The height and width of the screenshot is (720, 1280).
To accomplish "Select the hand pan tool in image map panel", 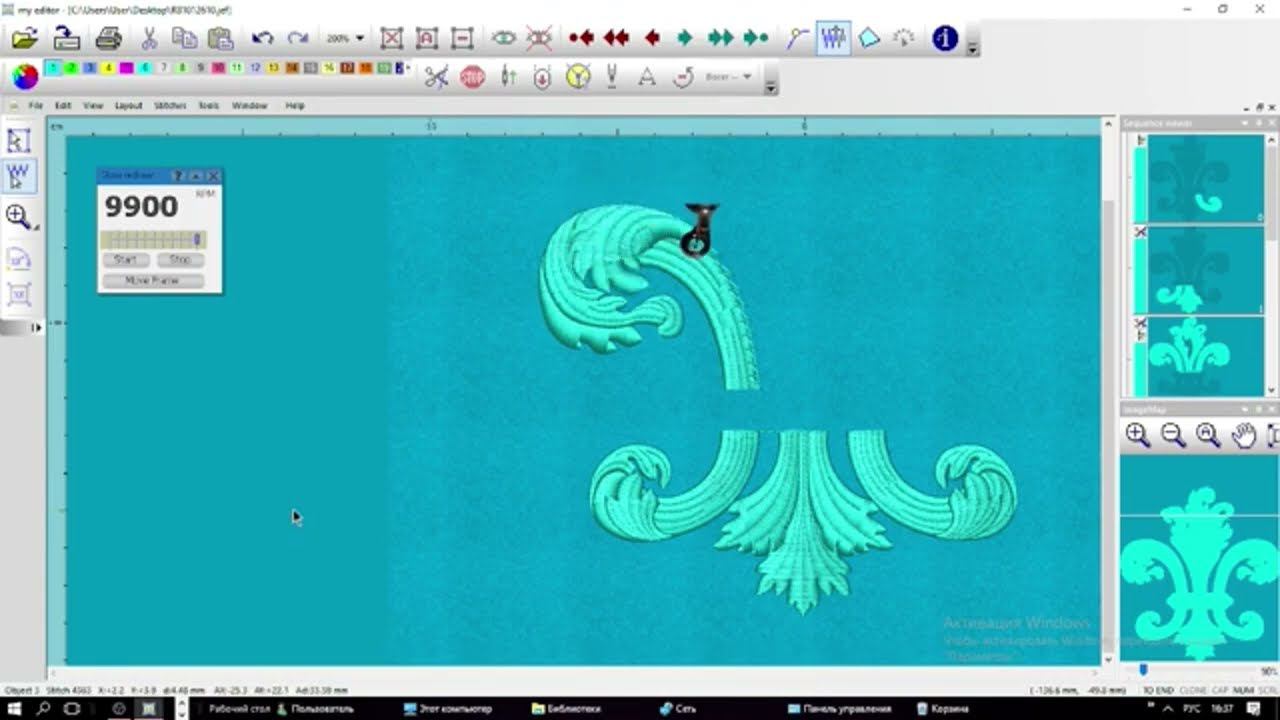I will coord(1243,435).
